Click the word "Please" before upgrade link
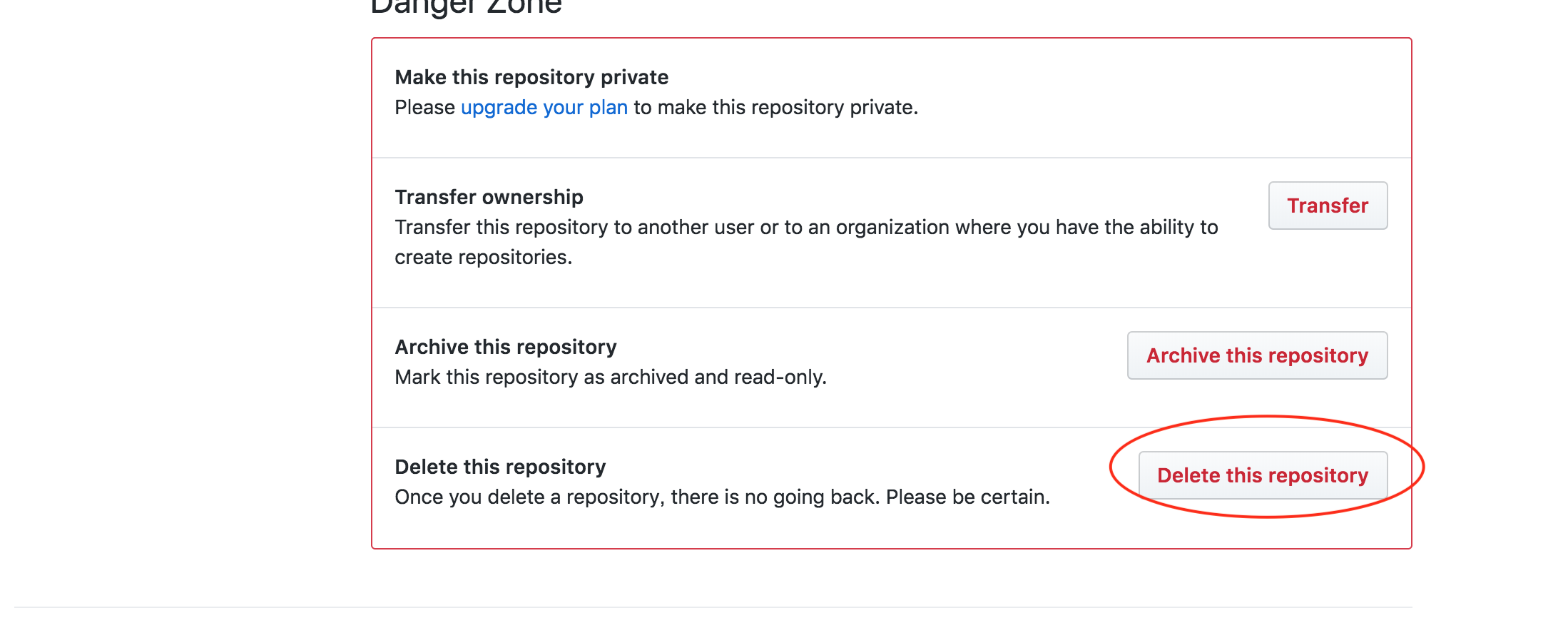Viewport: 1568px width, 628px height. coord(424,107)
